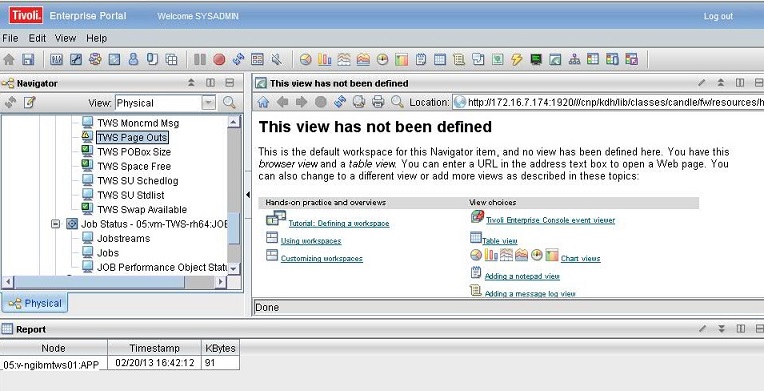The width and height of the screenshot is (764, 391).
Task: Collapse the Job Status tree node
Action: click(56, 224)
